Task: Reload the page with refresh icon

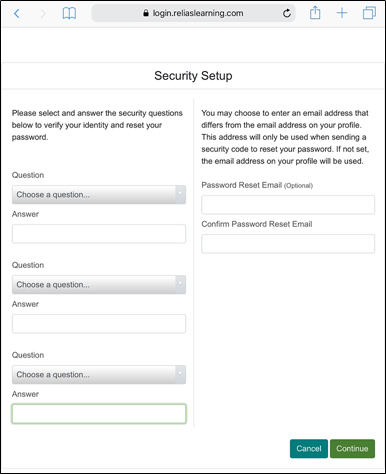Action: [287, 13]
